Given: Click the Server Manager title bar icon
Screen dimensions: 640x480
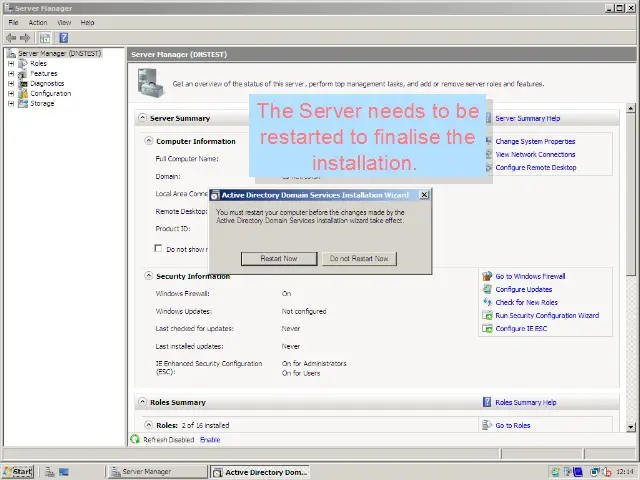Looking at the screenshot, I should 8,8.
